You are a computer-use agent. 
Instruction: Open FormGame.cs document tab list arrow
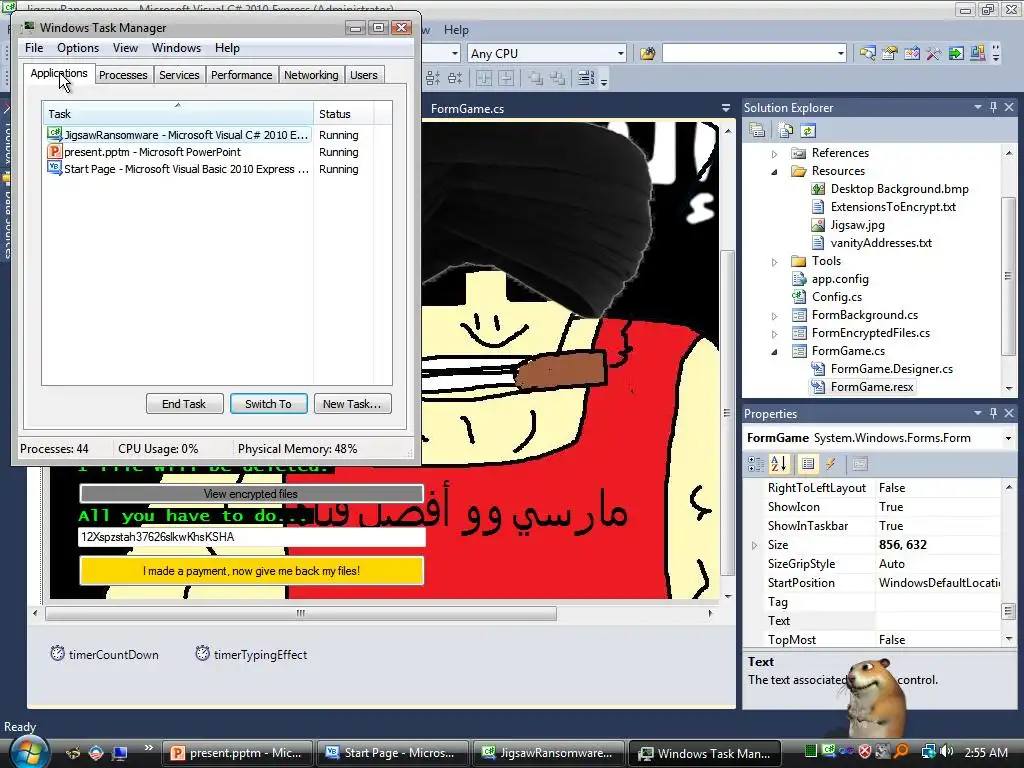[726, 108]
